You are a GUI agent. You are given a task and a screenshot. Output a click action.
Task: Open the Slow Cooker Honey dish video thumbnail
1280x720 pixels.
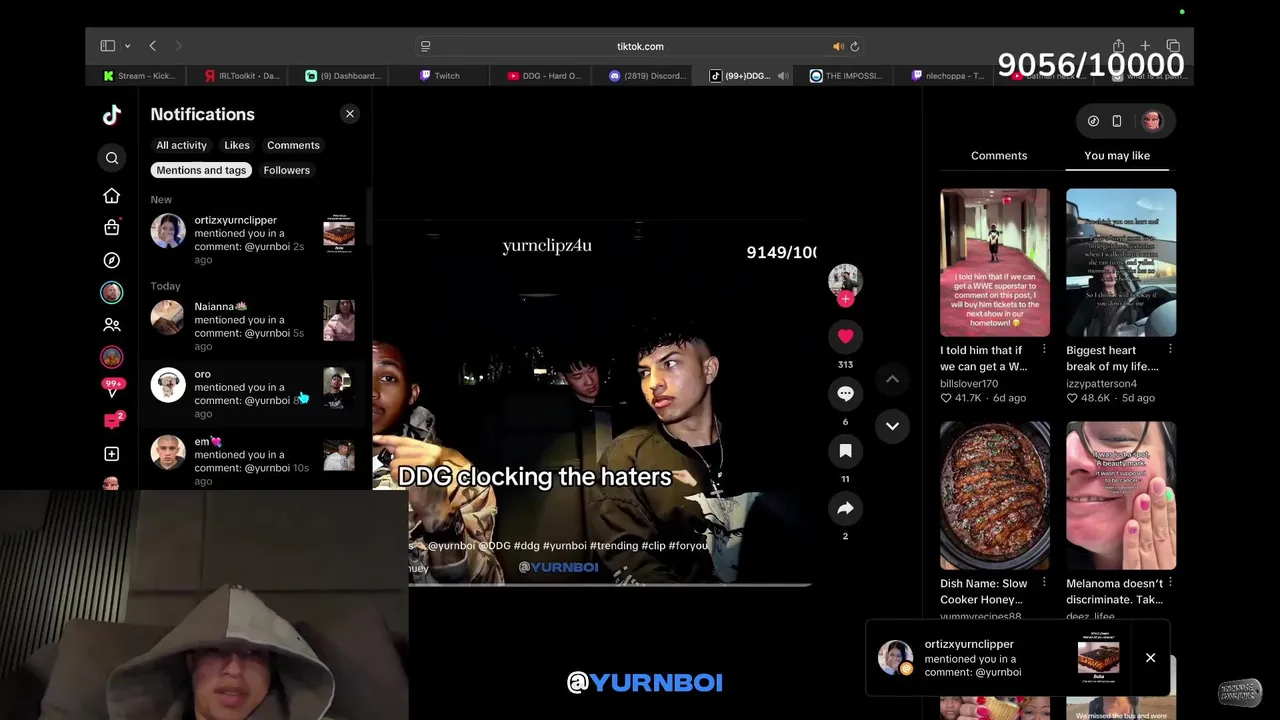(995, 495)
